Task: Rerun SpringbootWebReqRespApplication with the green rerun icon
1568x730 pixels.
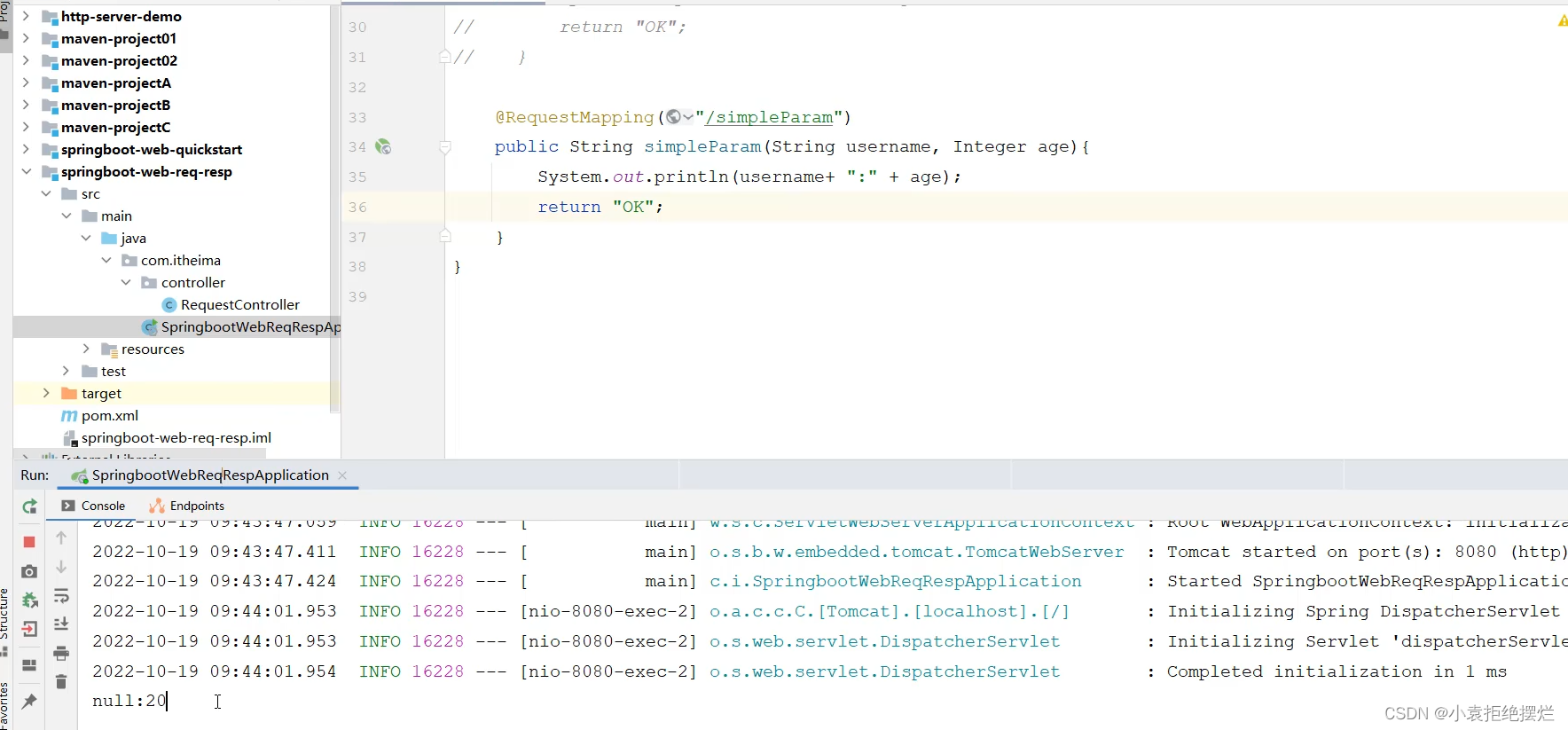Action: point(29,506)
